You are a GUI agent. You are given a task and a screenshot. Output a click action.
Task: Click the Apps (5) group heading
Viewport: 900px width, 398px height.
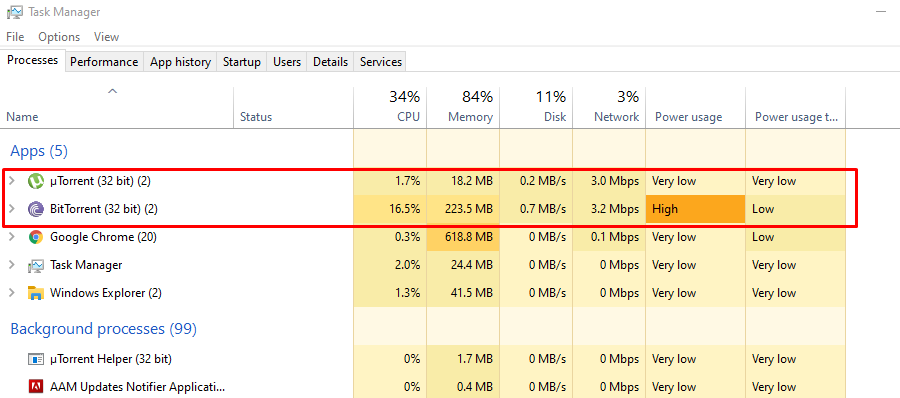(x=39, y=152)
